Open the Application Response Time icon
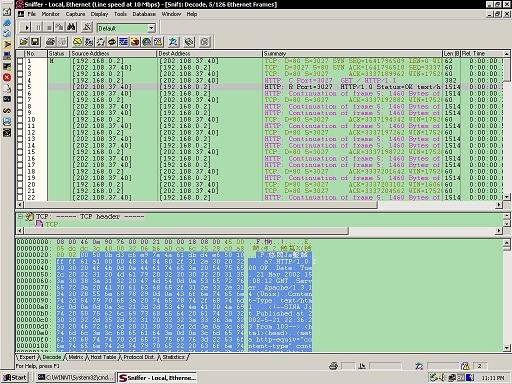512x384 pixels. tap(112, 42)
